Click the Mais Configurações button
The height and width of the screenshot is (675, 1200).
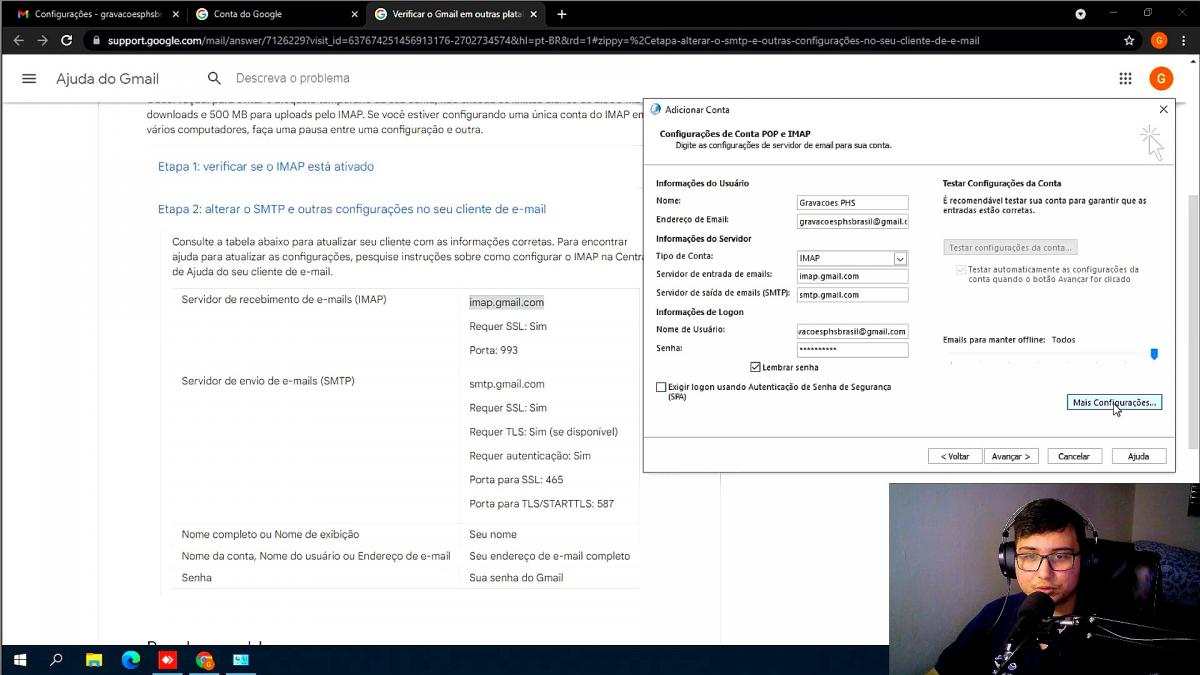tap(1114, 402)
